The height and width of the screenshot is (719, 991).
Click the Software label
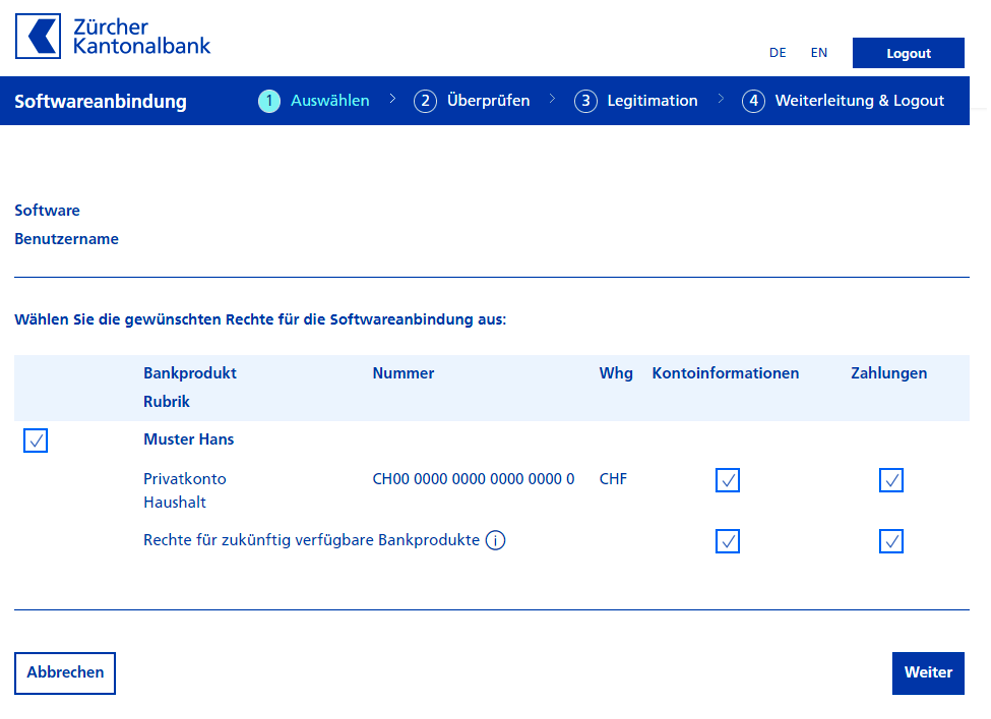[47, 210]
